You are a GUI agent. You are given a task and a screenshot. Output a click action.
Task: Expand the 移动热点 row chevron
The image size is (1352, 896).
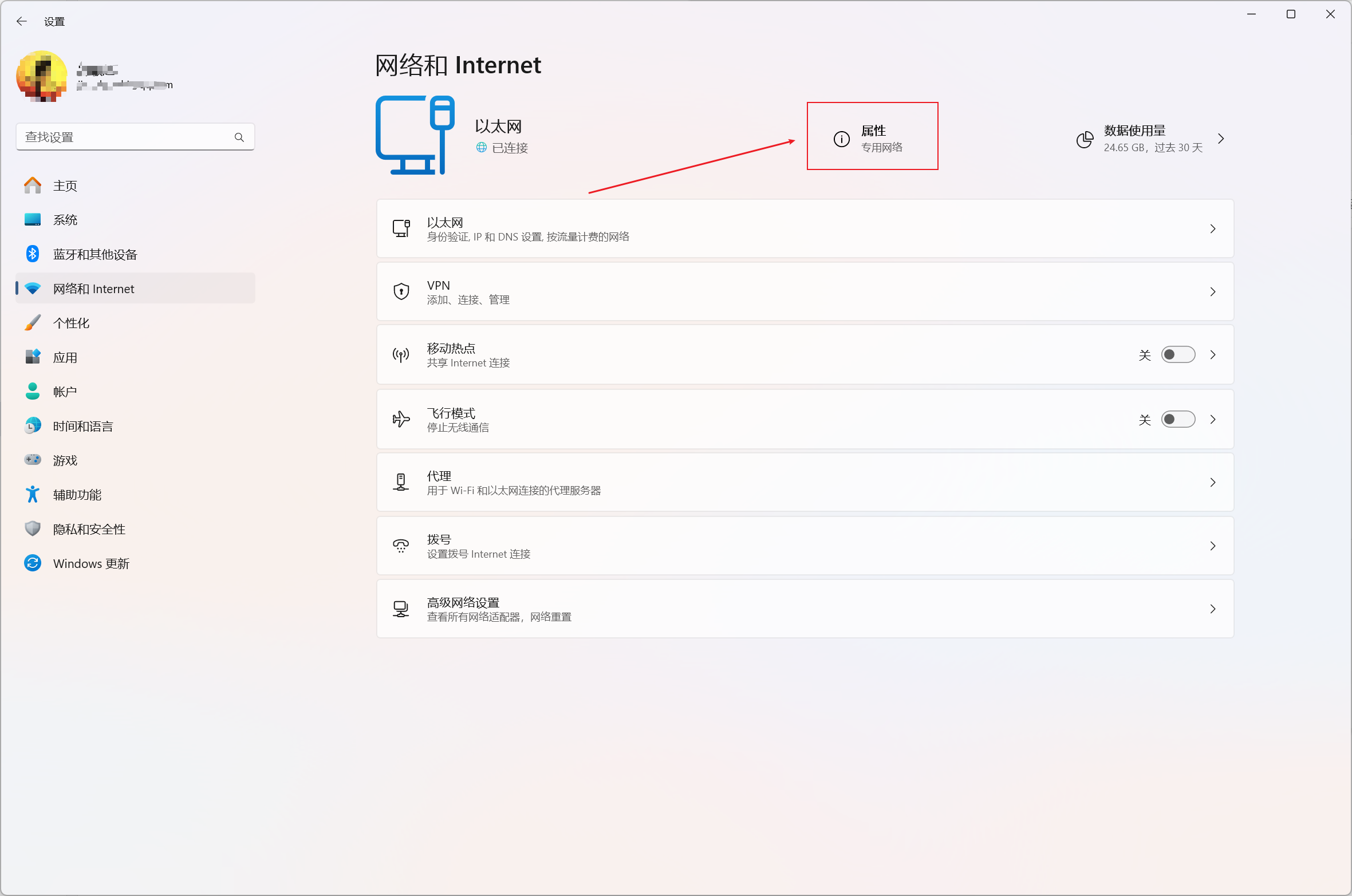coord(1213,354)
